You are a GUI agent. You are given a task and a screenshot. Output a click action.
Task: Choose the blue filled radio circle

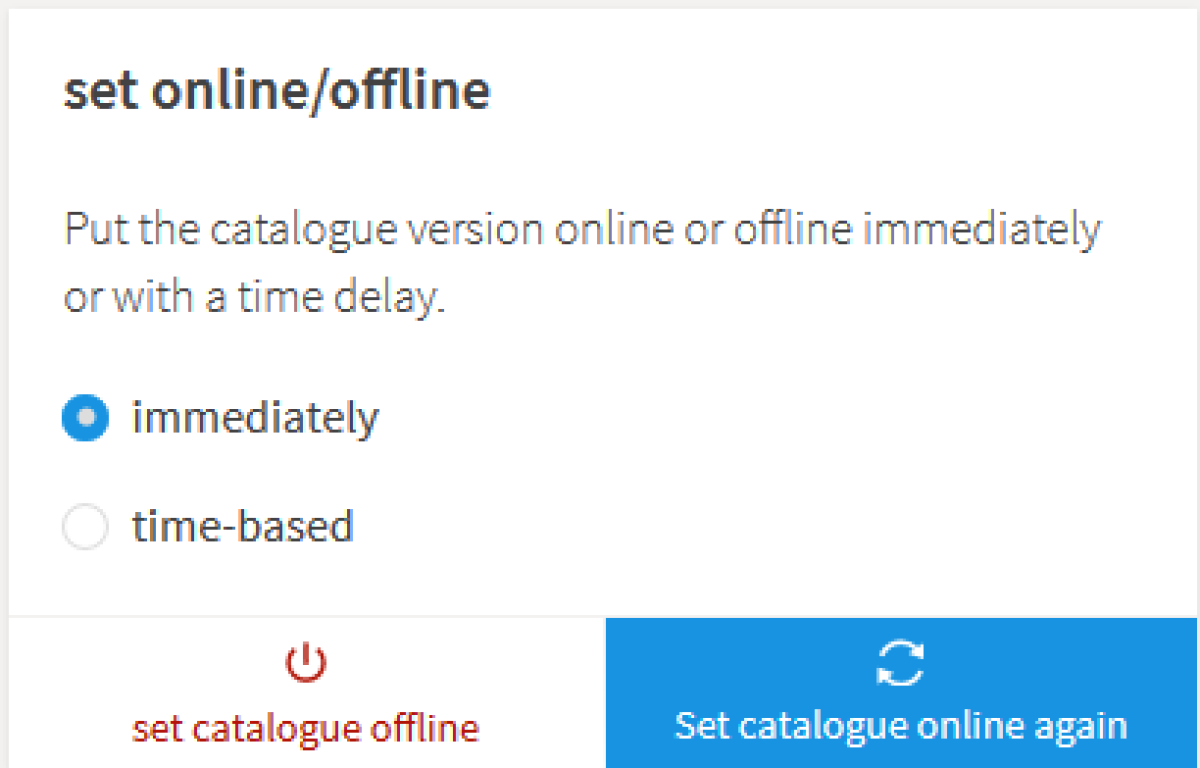point(85,418)
